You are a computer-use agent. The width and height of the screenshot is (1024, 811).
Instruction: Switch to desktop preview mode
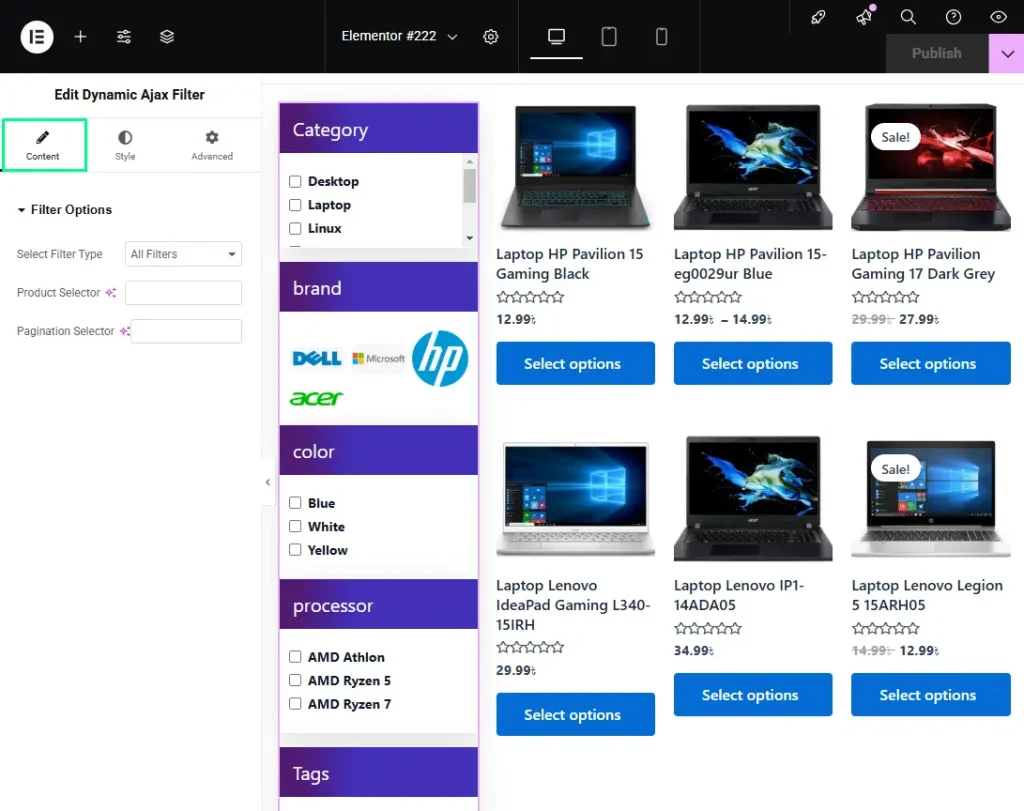pyautogui.click(x=556, y=37)
